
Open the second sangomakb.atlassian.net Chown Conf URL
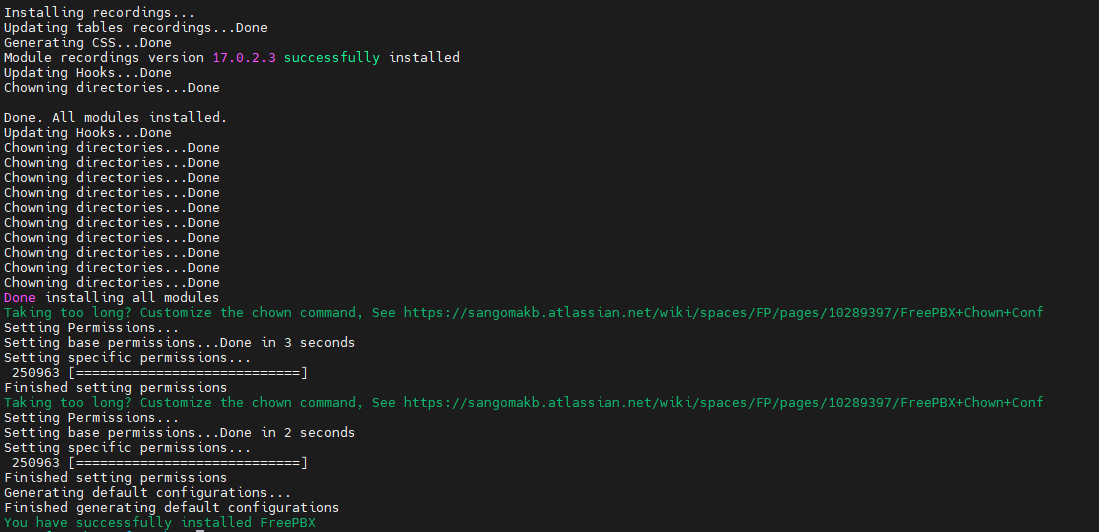[723, 402]
